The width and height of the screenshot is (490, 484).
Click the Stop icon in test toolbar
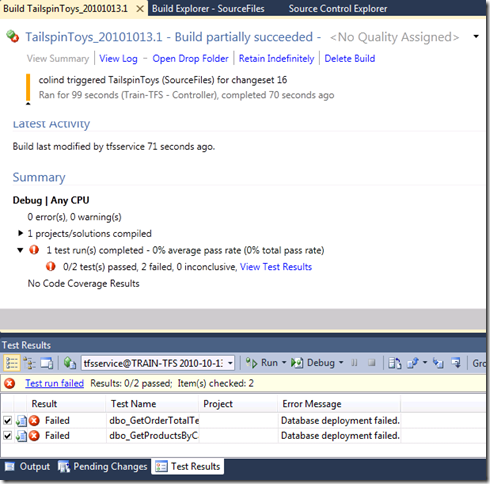click(x=372, y=363)
